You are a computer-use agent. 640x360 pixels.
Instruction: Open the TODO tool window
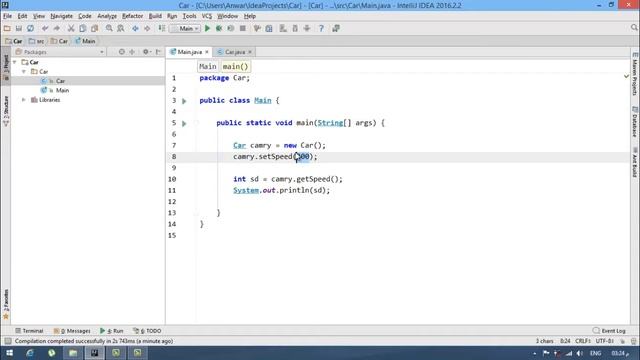(x=147, y=331)
